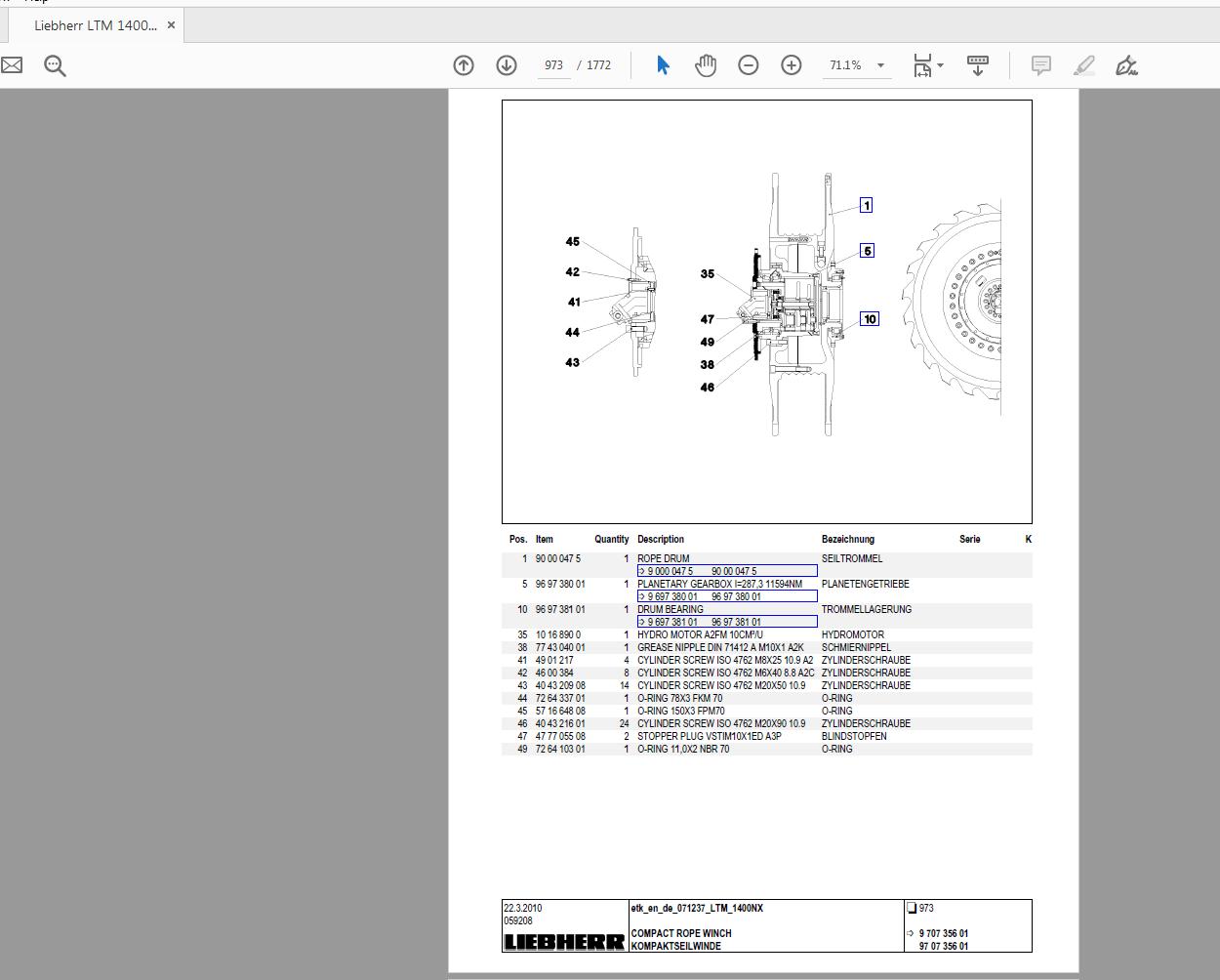The image size is (1220, 980).
Task: Click item number 40 43 216 01
Action: 560,723
